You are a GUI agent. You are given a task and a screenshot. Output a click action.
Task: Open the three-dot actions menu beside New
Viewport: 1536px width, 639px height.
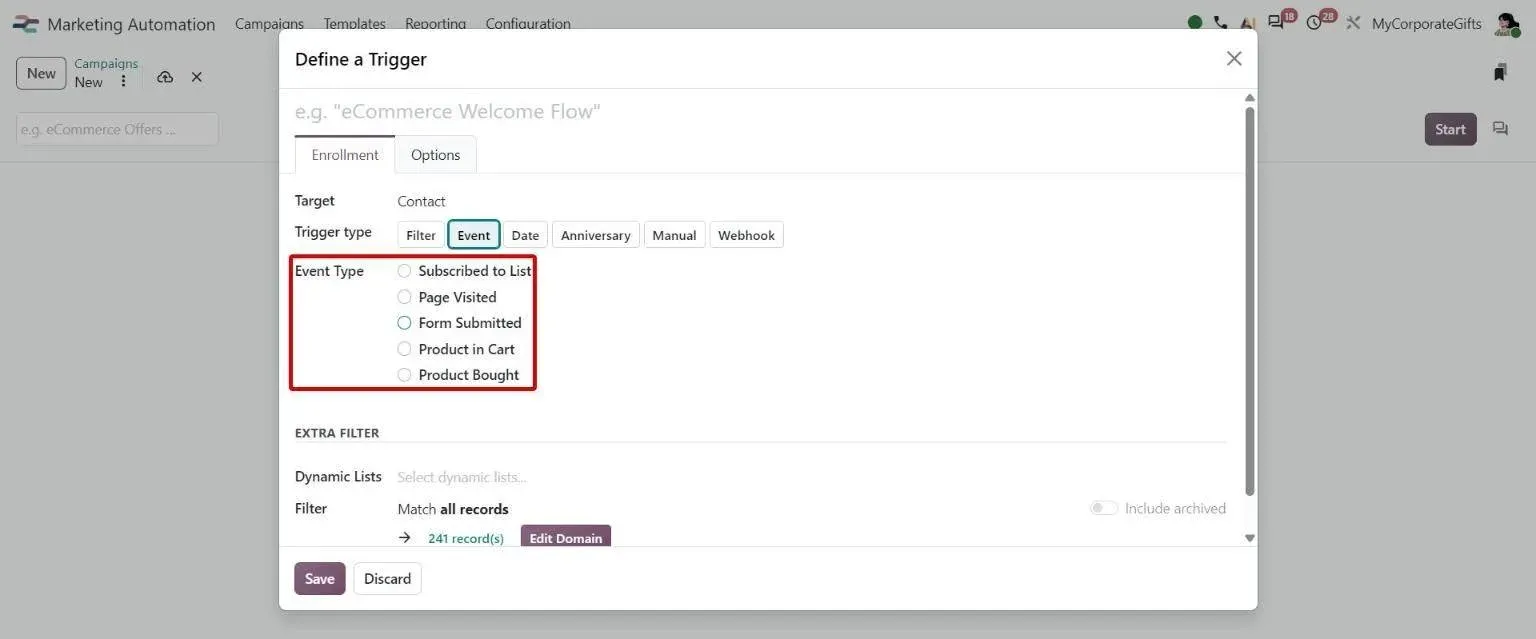click(x=123, y=82)
